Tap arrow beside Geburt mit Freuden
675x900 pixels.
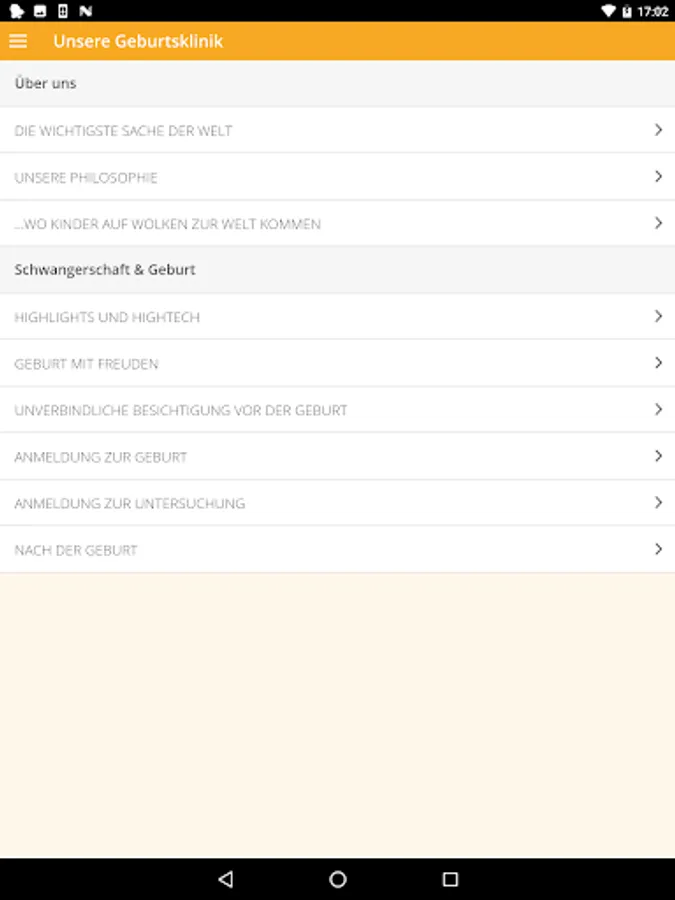(x=658, y=363)
